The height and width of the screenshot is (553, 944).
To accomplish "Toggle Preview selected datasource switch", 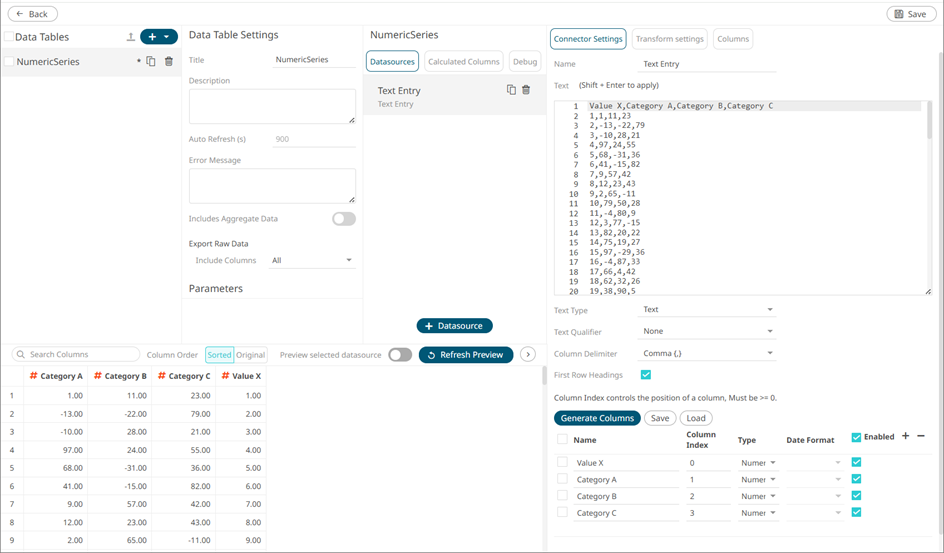I will point(400,355).
